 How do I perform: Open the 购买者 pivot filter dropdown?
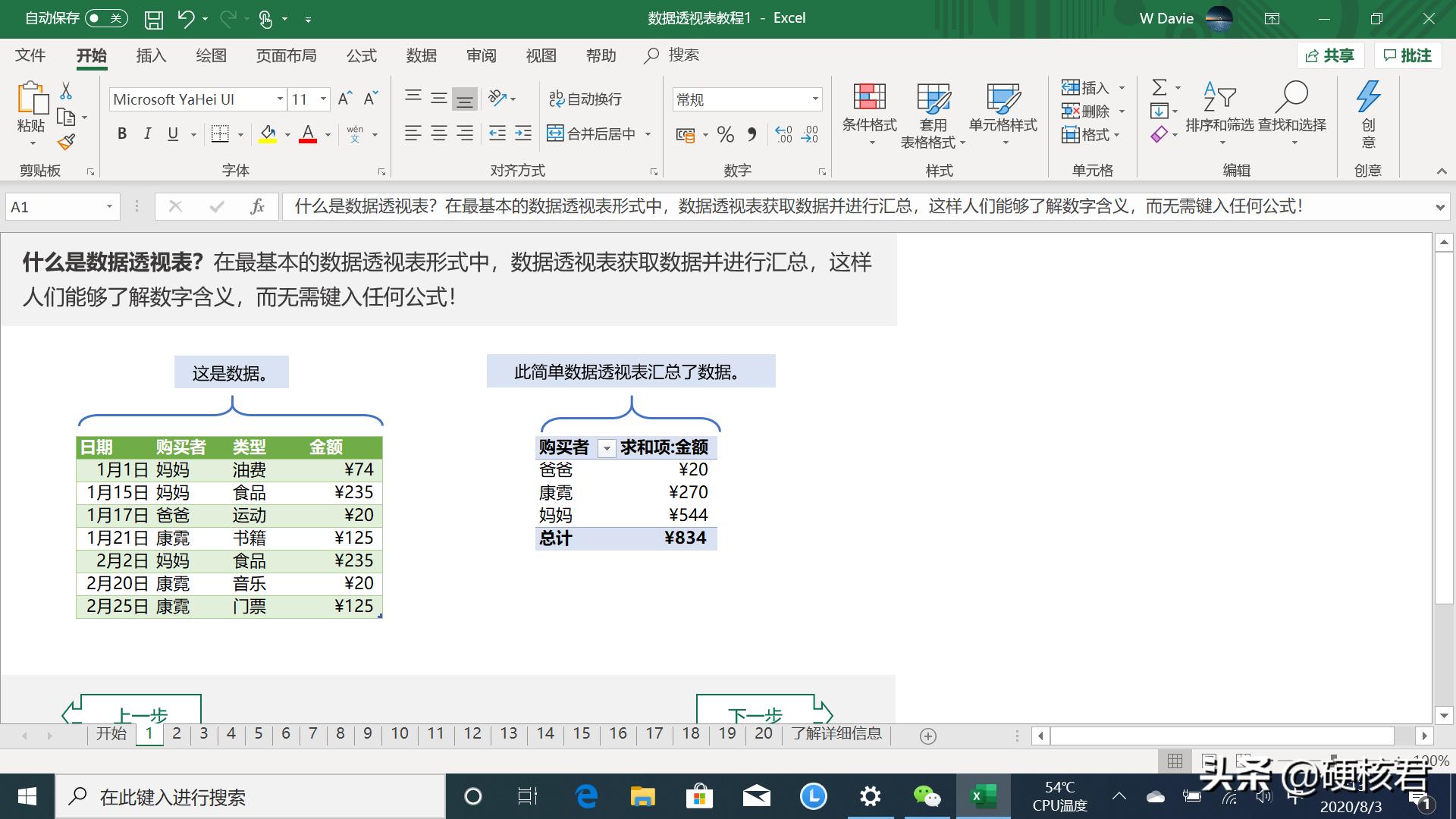tap(607, 448)
